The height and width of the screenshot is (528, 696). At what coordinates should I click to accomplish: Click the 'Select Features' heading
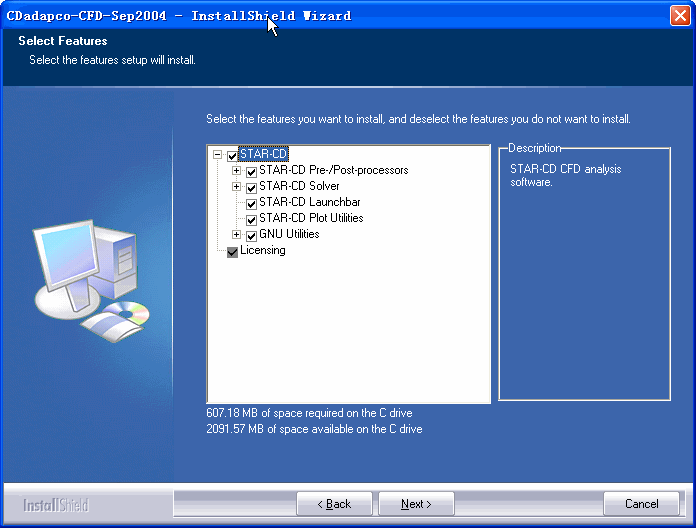coord(63,41)
